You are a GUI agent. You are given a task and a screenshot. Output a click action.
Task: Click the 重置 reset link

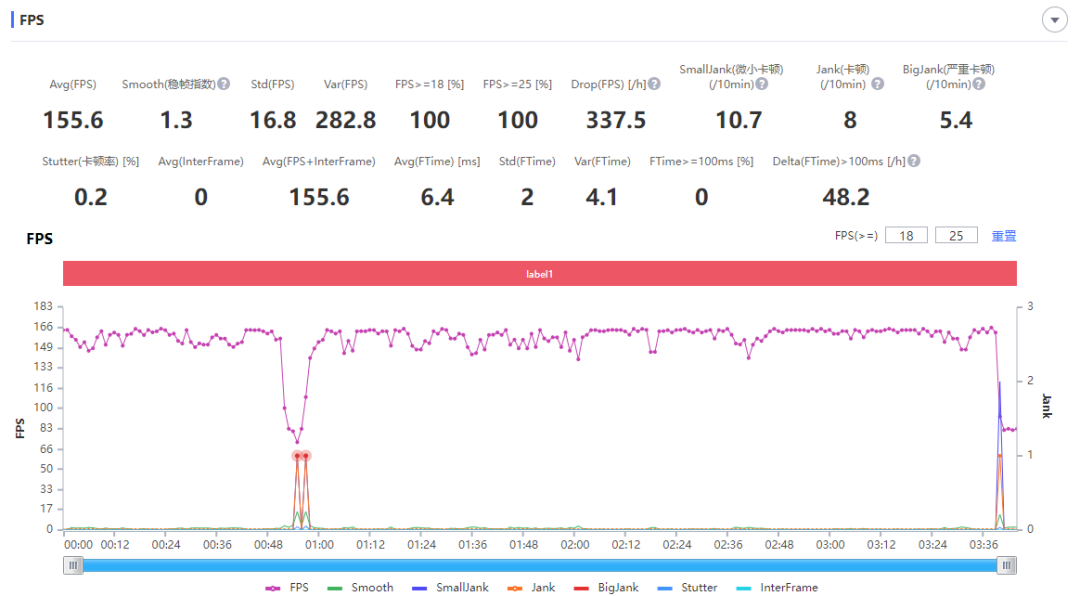1003,236
